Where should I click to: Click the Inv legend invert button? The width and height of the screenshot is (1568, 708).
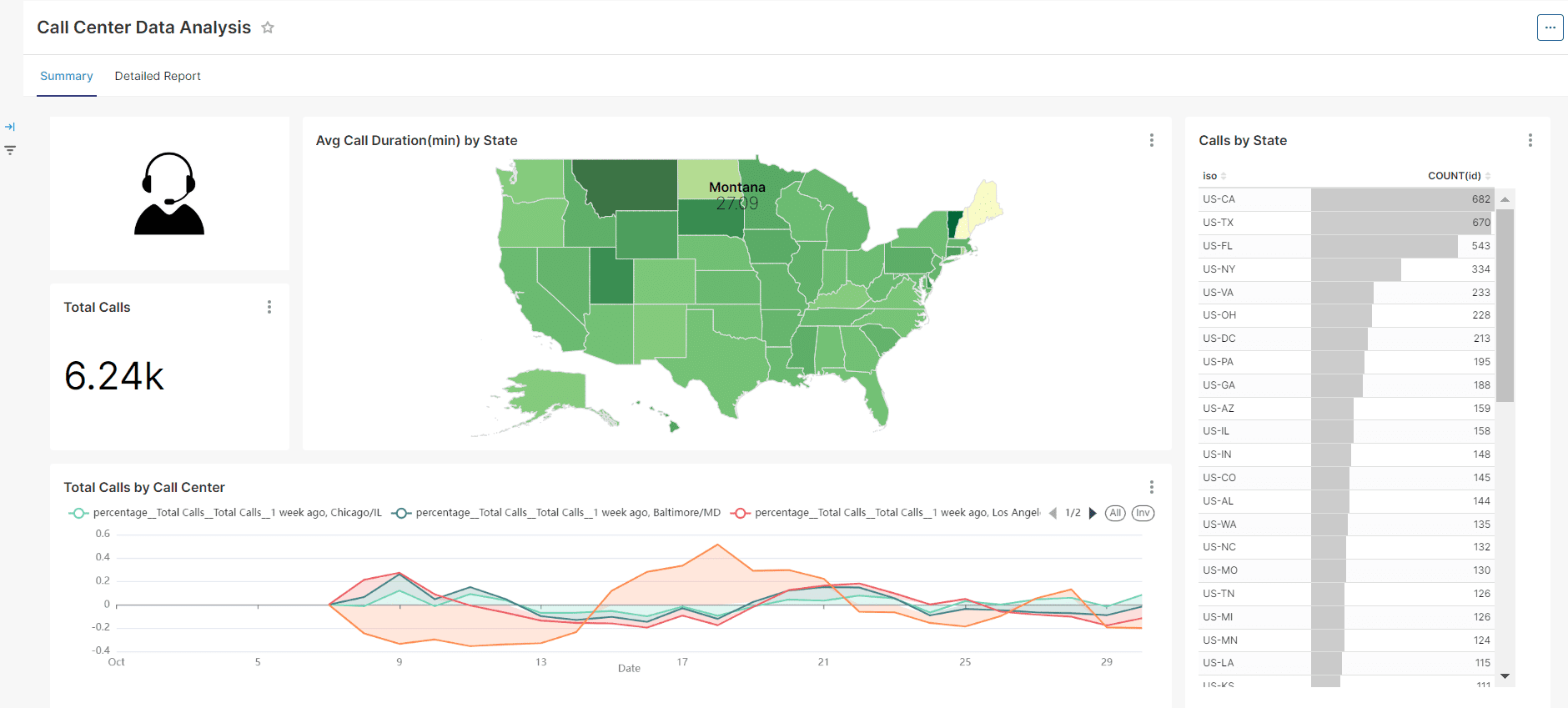[1143, 513]
